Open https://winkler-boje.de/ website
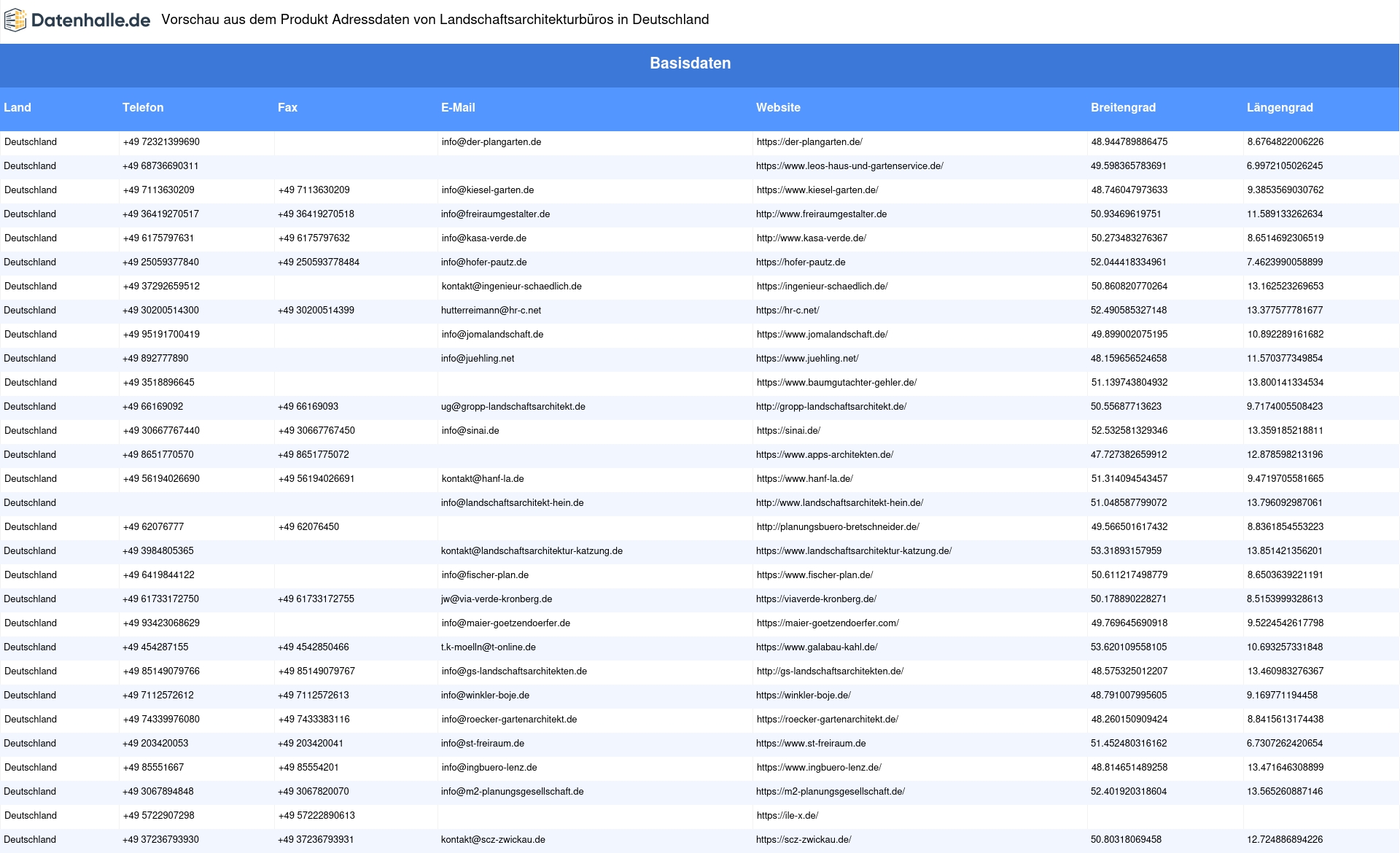Viewport: 1400px width, 853px height. pos(804,696)
